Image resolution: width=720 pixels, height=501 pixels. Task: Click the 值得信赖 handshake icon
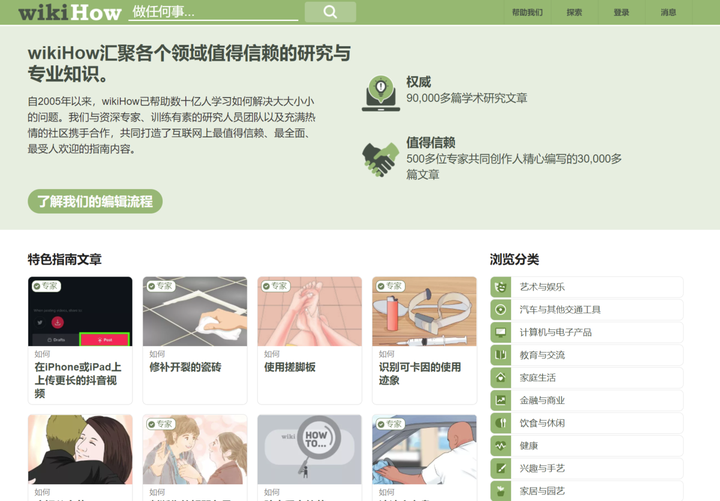pyautogui.click(x=381, y=159)
